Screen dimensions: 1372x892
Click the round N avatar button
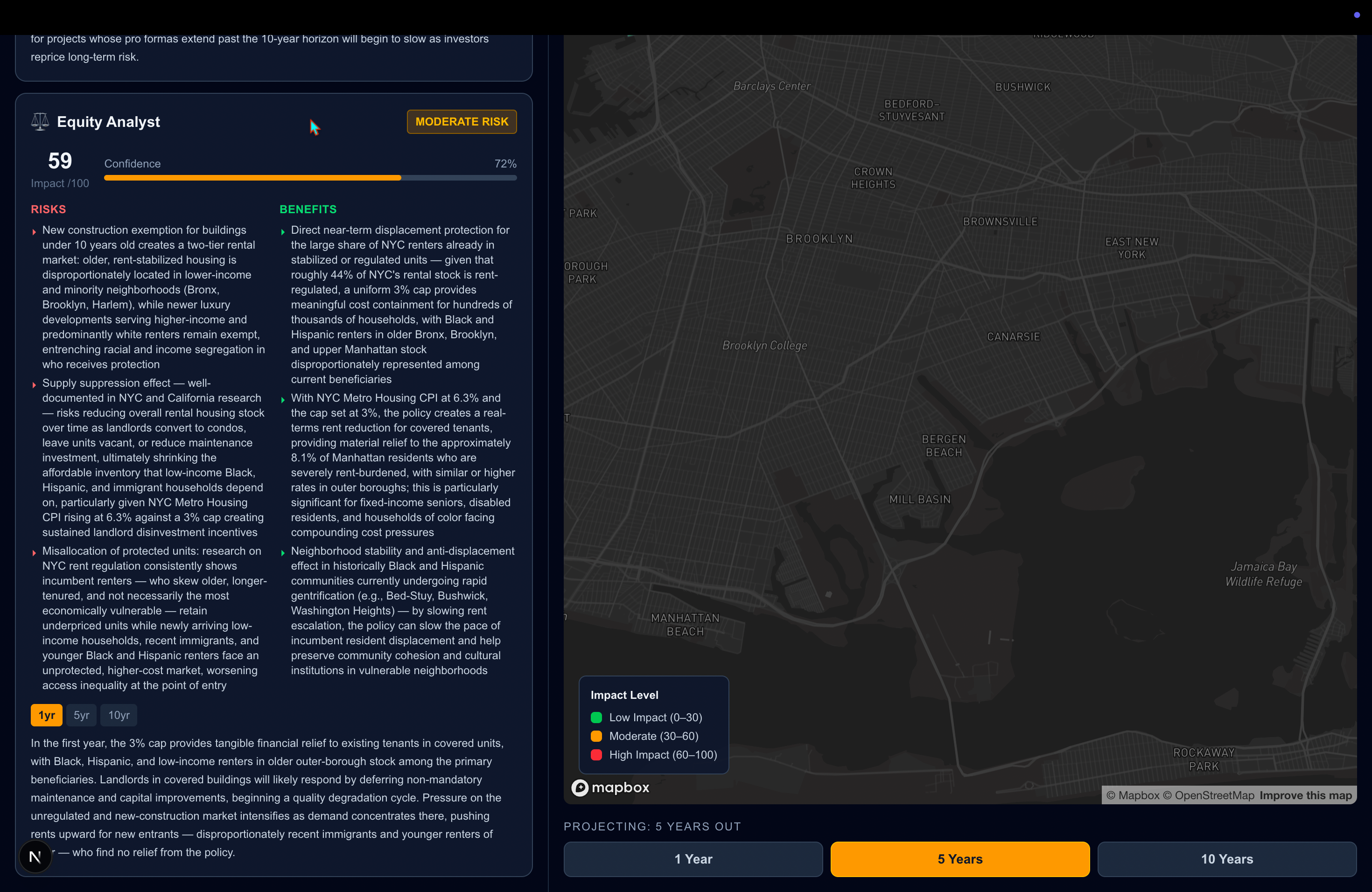tap(35, 857)
